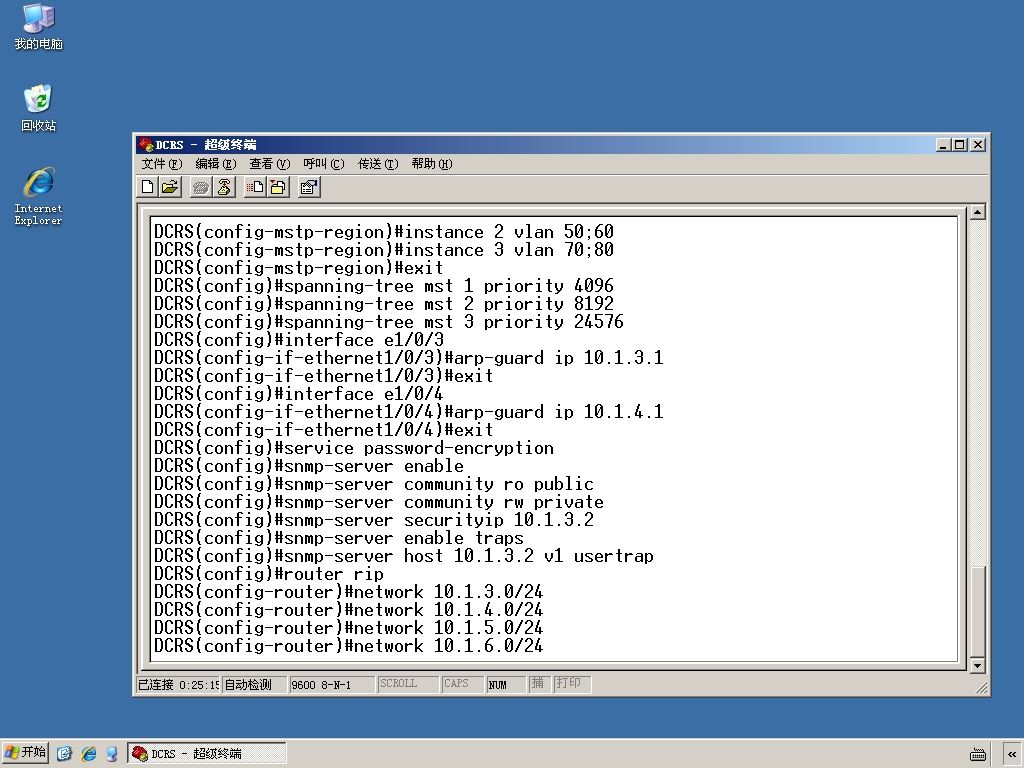Click the 'snmp-server community rw private' line
The image size is (1024, 768).
(x=379, y=502)
